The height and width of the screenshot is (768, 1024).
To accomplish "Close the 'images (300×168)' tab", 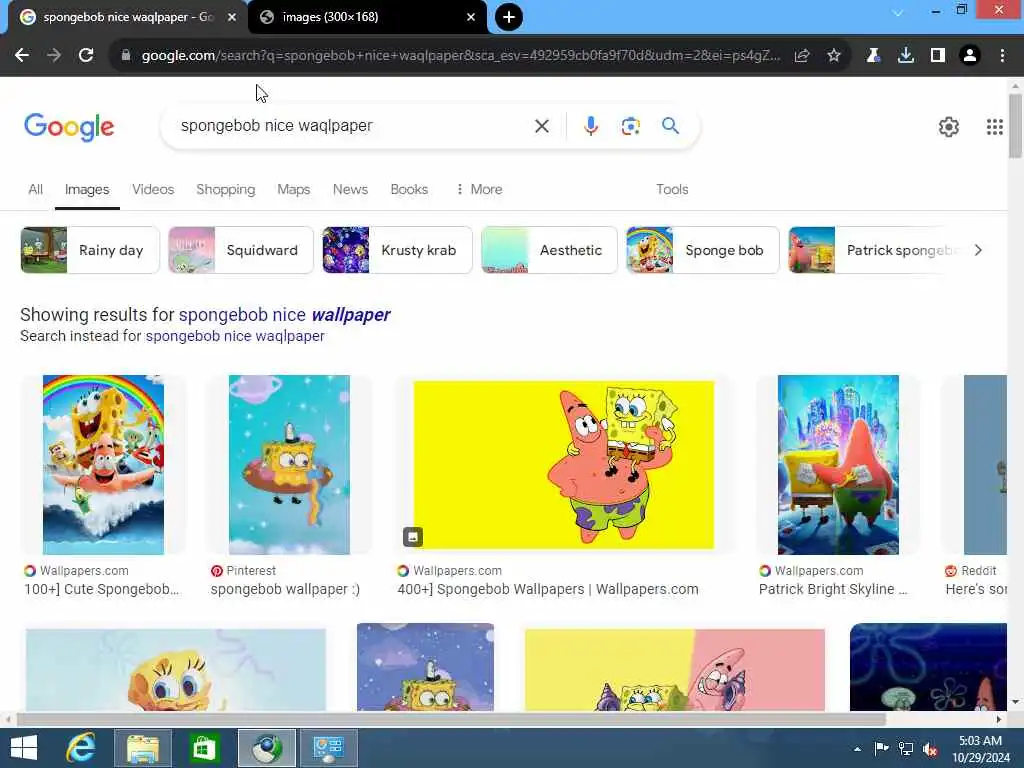I will tap(471, 17).
